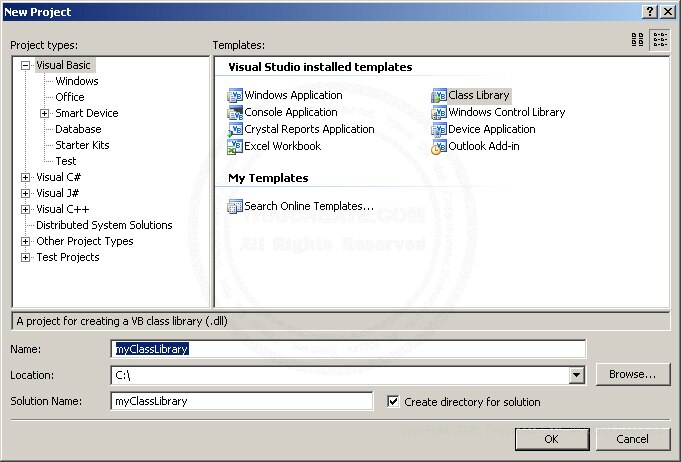Screen dimensions: 681x462
Task: Choose the Crystal Reports Application icon
Action: tap(235, 129)
